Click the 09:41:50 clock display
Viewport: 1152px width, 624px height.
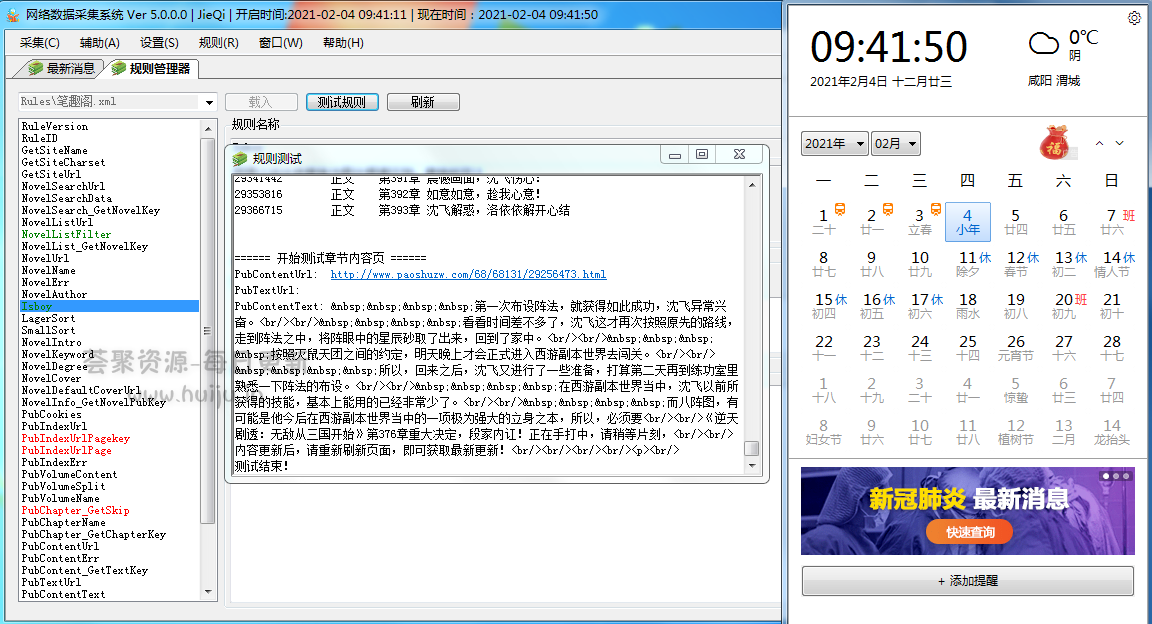click(888, 47)
